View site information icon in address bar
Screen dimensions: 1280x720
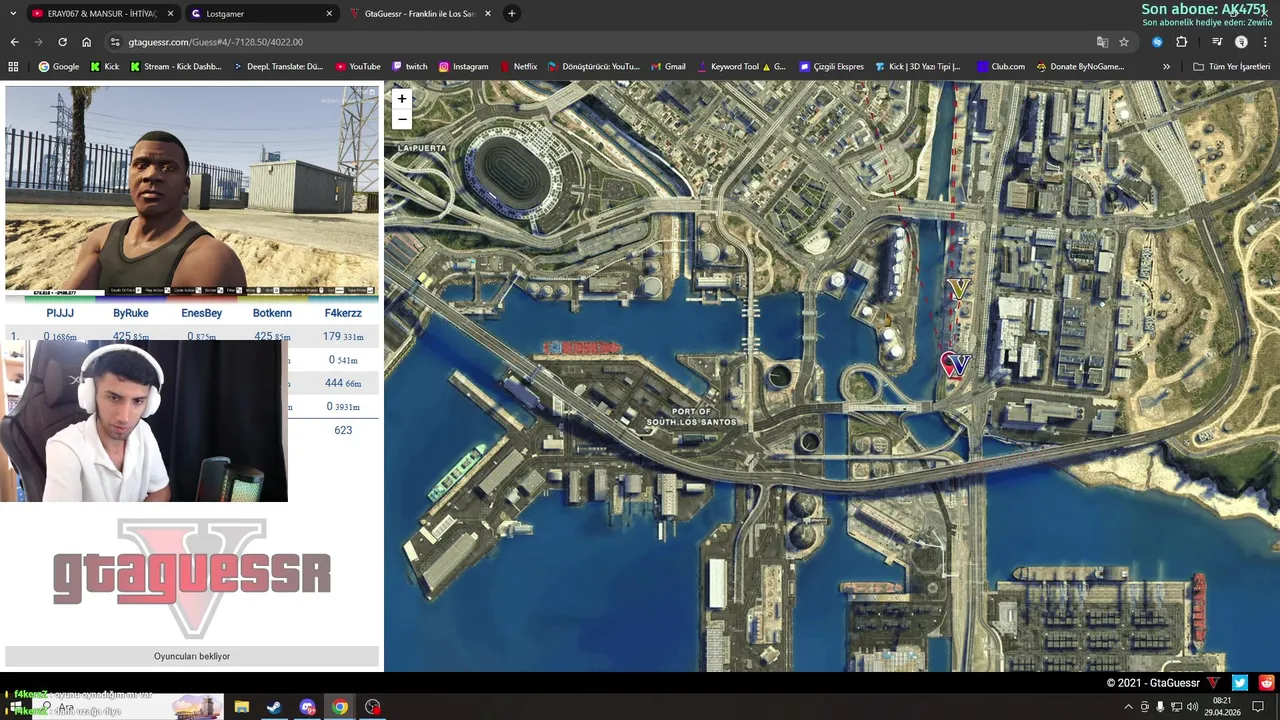click(x=115, y=42)
